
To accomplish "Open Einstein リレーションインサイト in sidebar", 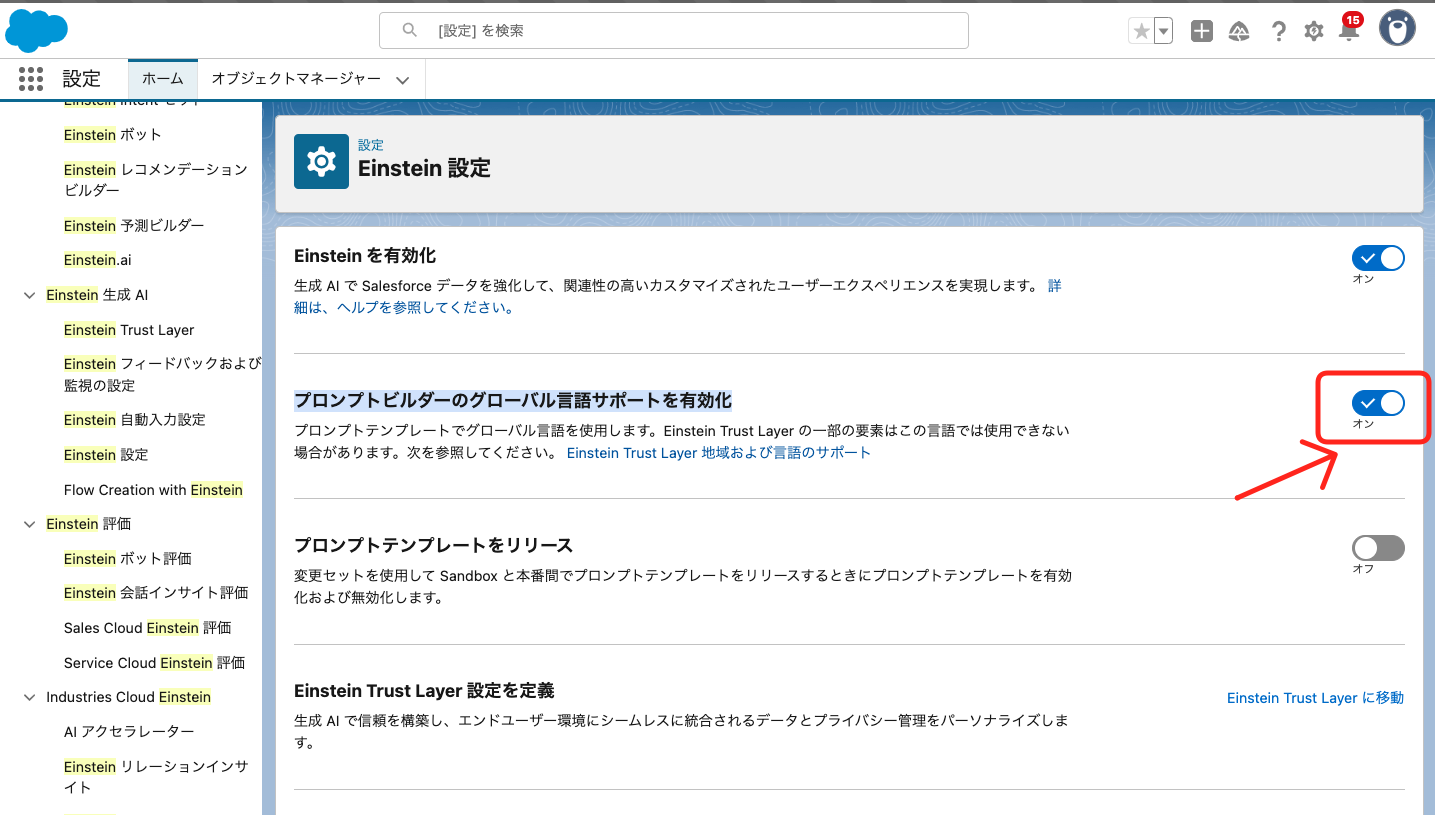I will 156,777.
